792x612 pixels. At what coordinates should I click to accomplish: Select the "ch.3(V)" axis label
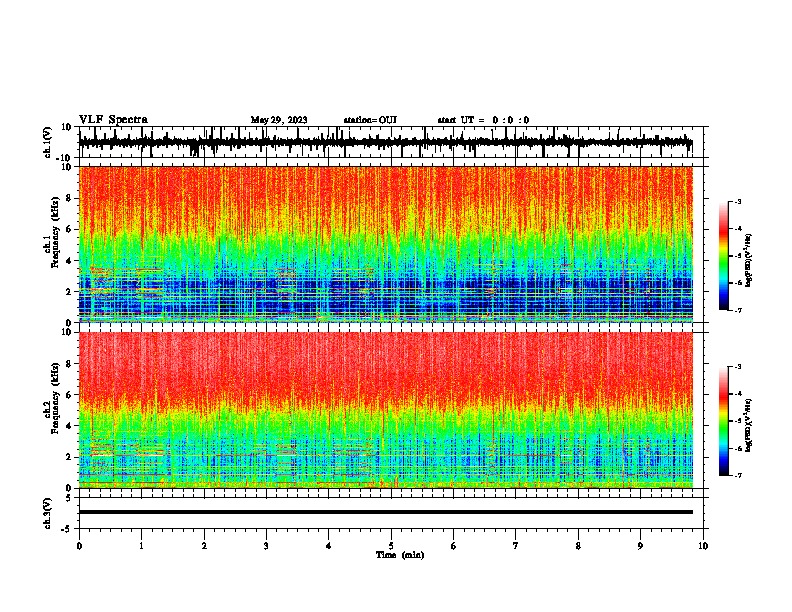click(x=48, y=514)
